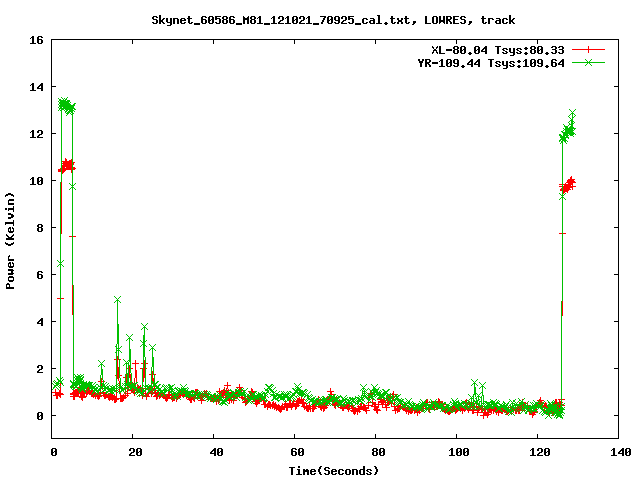Select the XL-80.04 Tsys:80.33 legend label
The height and width of the screenshot is (480, 640).
click(498, 49)
